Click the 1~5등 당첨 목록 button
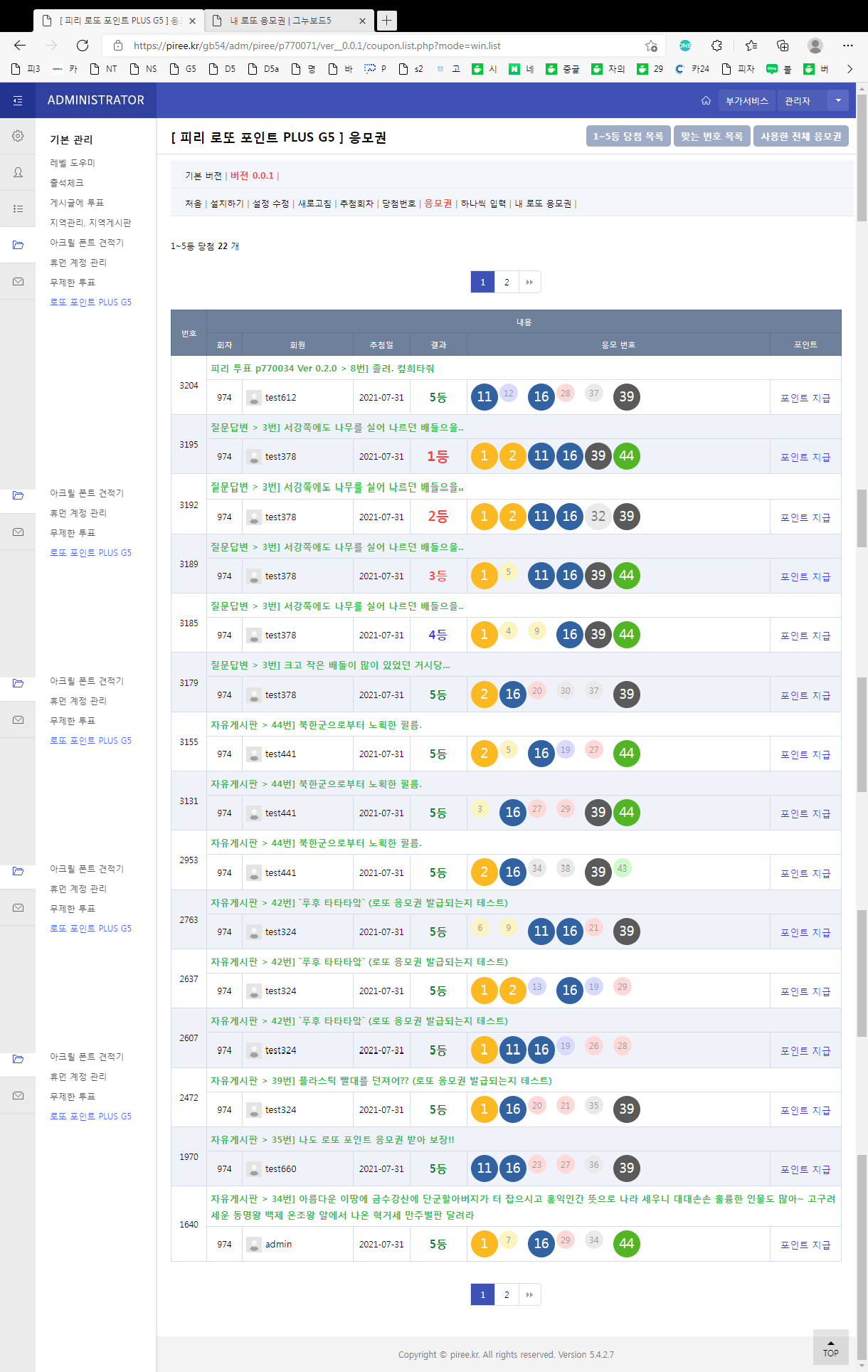This screenshot has width=868, height=1372. coord(628,136)
